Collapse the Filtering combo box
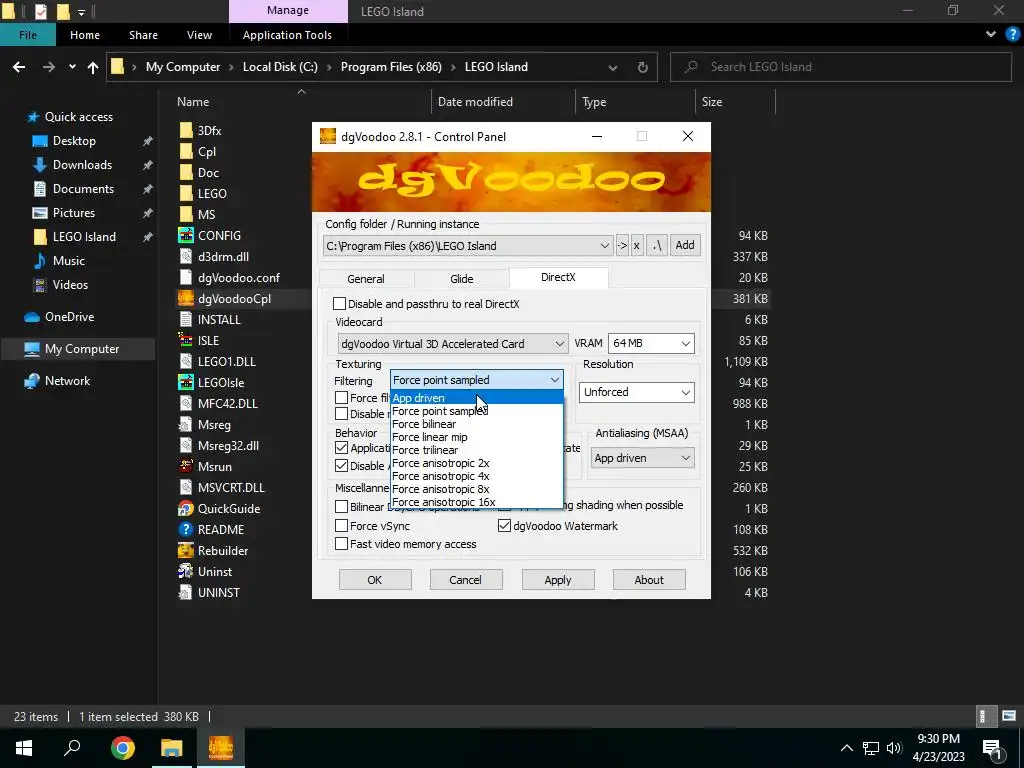The image size is (1024, 768). pos(554,380)
